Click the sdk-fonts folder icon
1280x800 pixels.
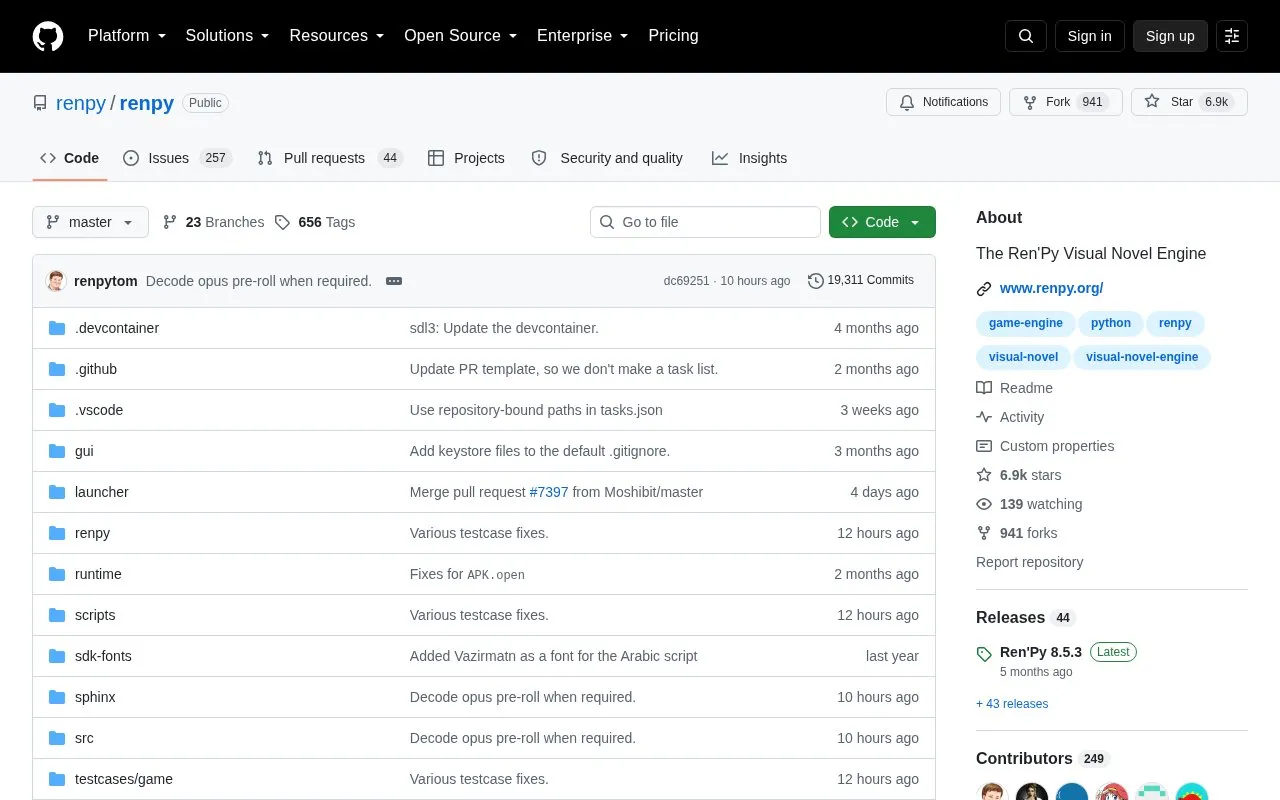pyautogui.click(x=57, y=656)
